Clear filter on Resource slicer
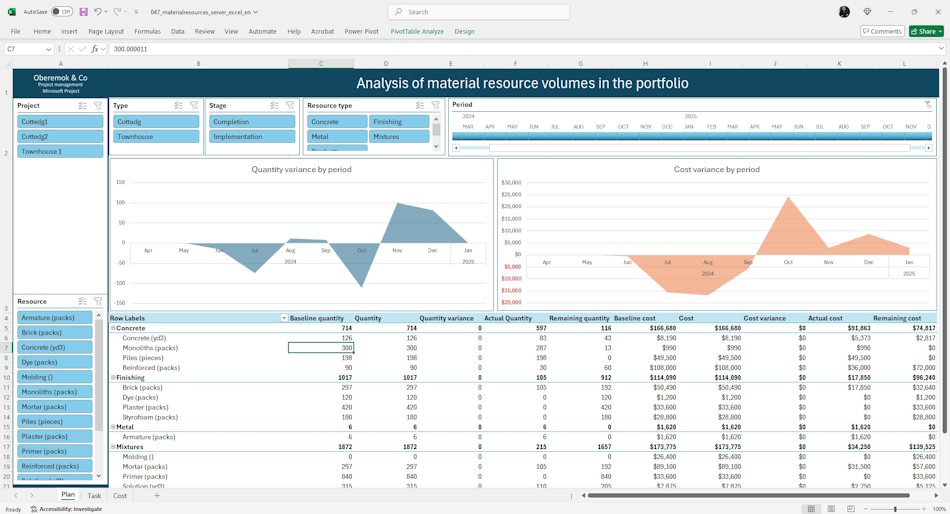This screenshot has width=950, height=514. (x=98, y=301)
